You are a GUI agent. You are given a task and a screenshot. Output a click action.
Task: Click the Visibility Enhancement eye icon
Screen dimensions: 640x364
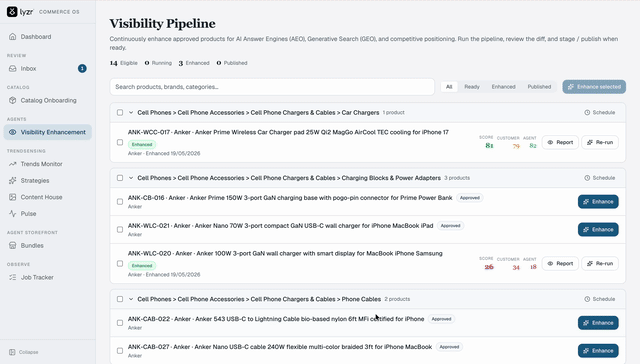[13, 132]
